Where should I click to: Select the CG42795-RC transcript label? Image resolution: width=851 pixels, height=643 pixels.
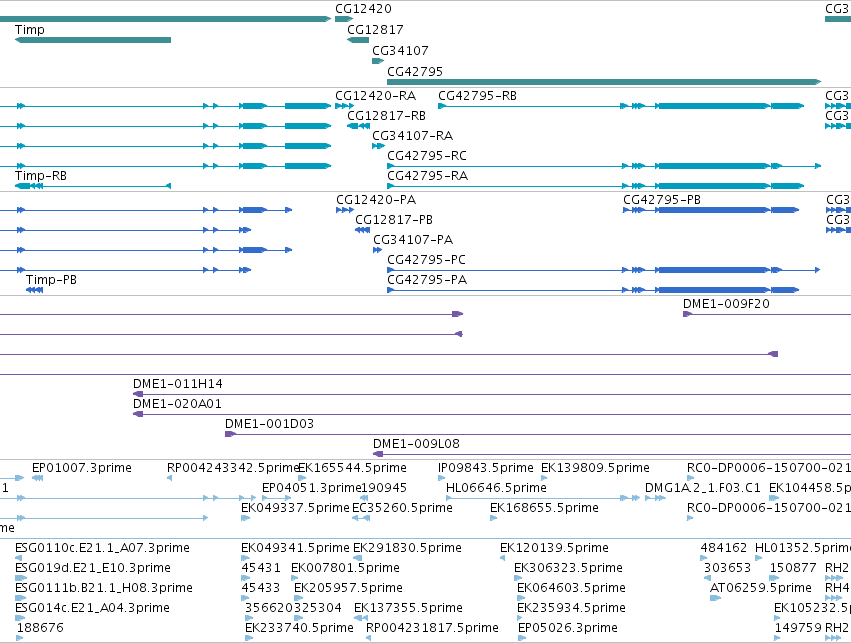[427, 156]
